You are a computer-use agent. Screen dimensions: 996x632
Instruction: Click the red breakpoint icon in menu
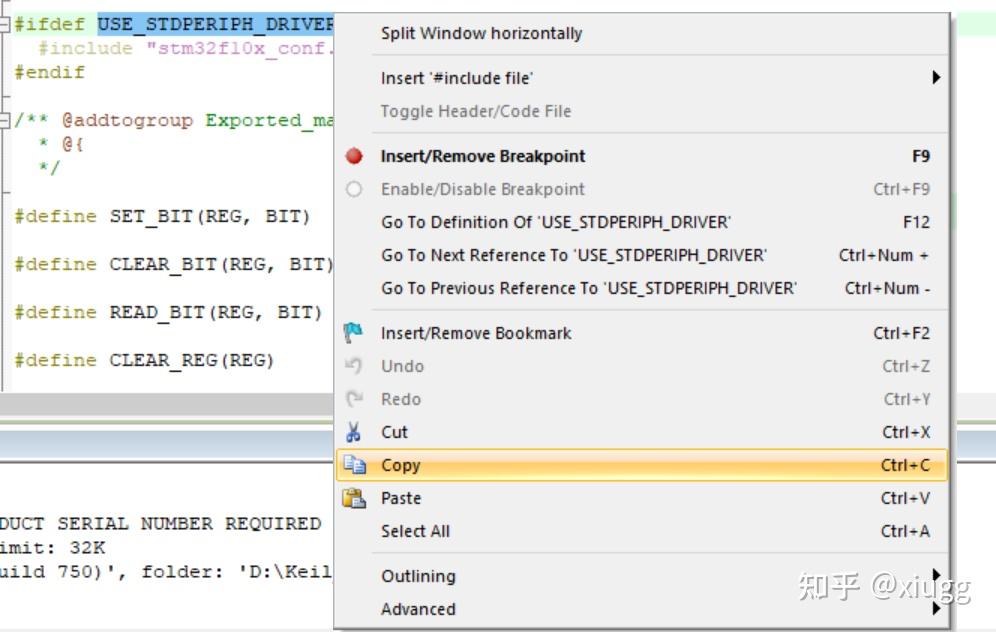[x=354, y=156]
